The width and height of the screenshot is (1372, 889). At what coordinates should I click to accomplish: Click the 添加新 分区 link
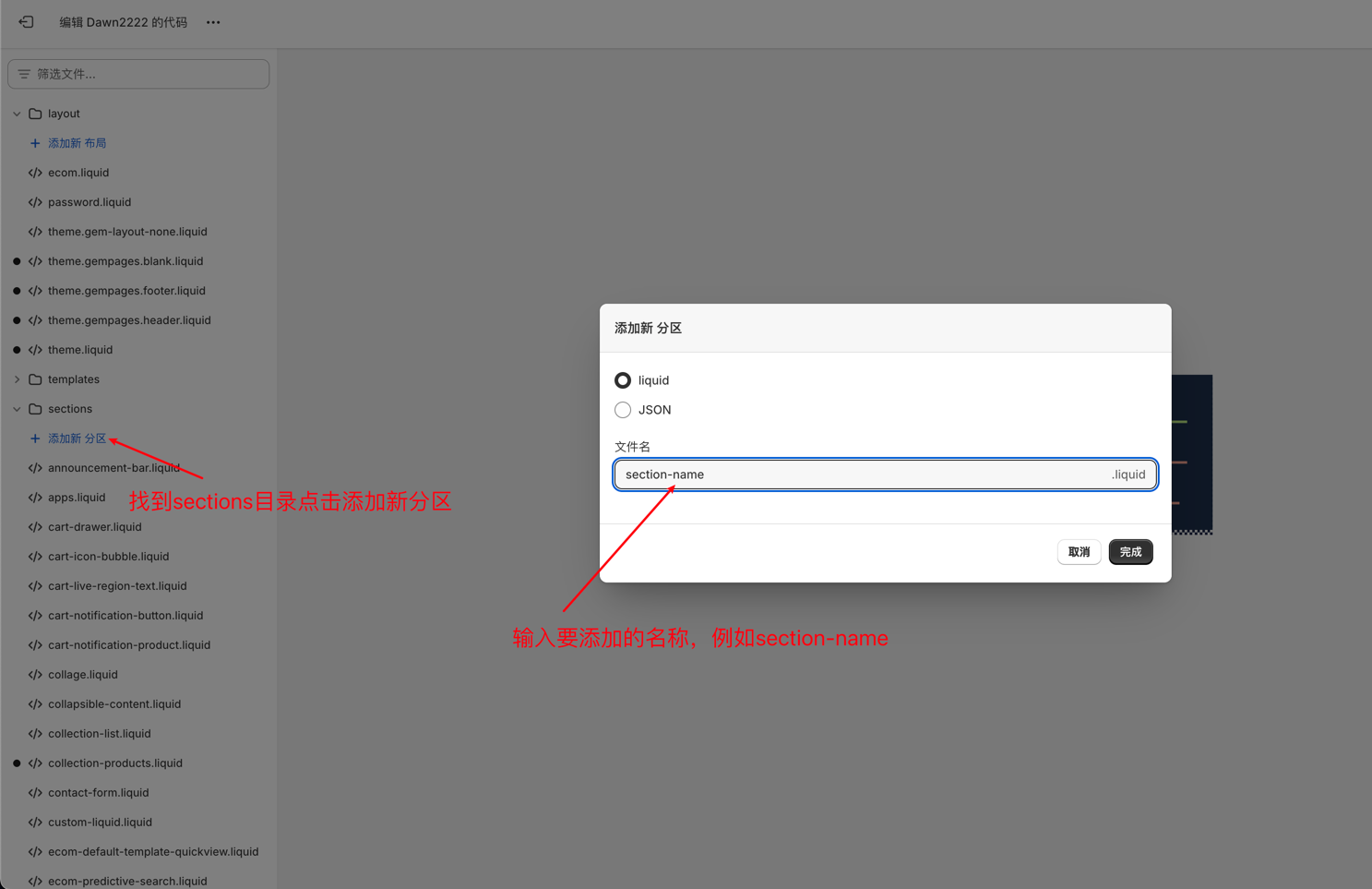point(78,438)
